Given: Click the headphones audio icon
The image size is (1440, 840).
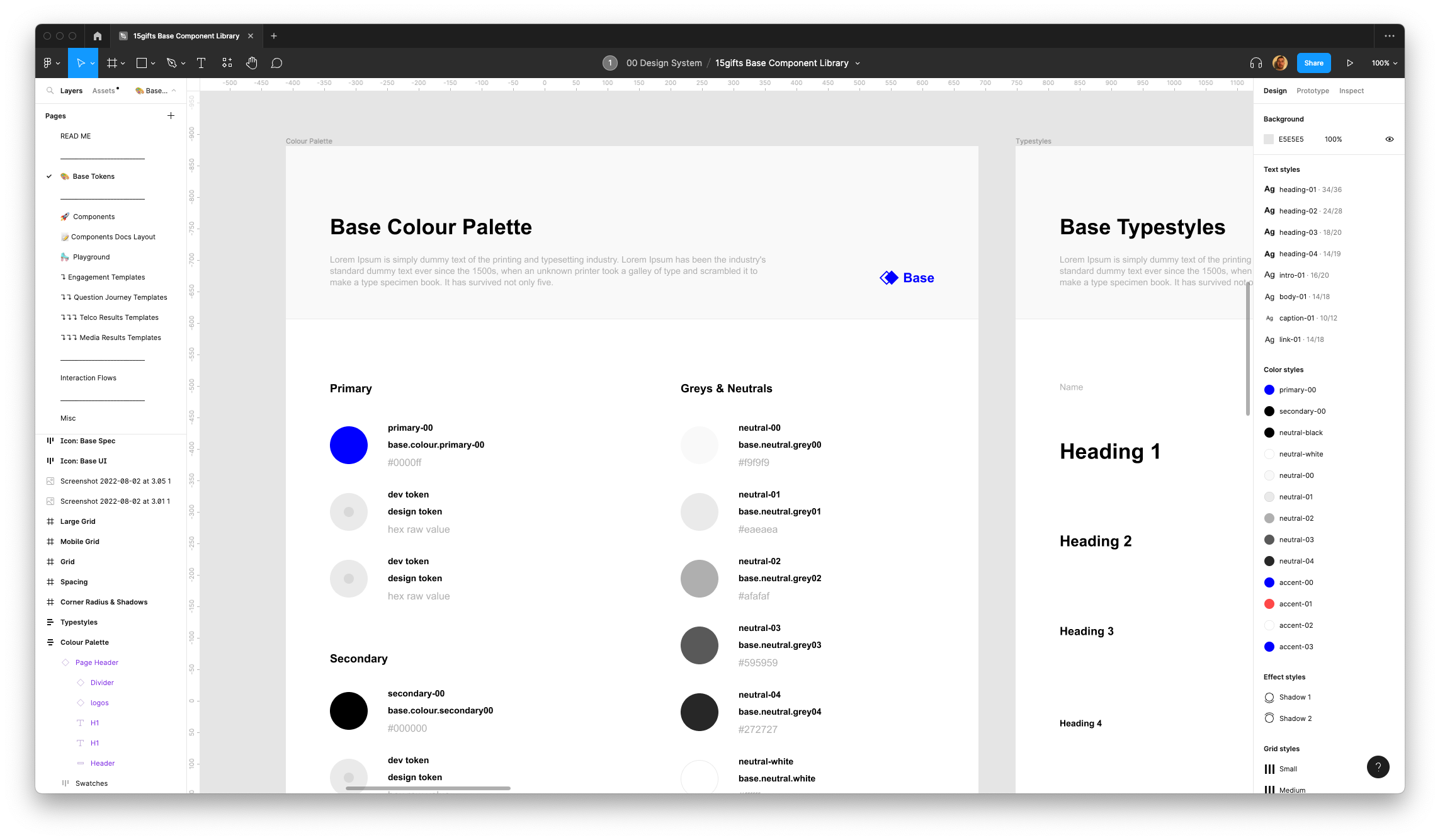Looking at the screenshot, I should [x=1256, y=63].
